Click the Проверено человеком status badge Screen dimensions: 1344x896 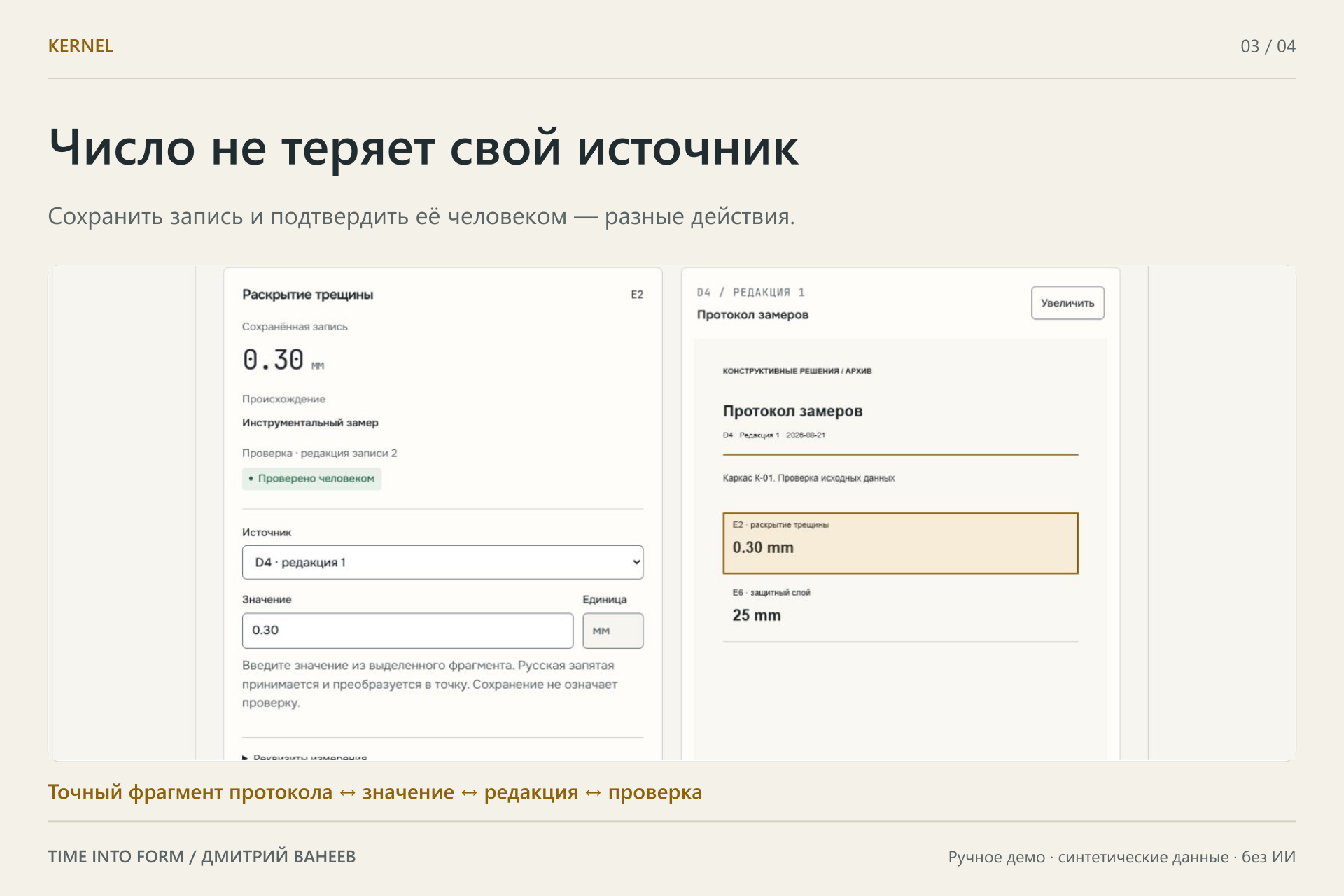tap(311, 479)
